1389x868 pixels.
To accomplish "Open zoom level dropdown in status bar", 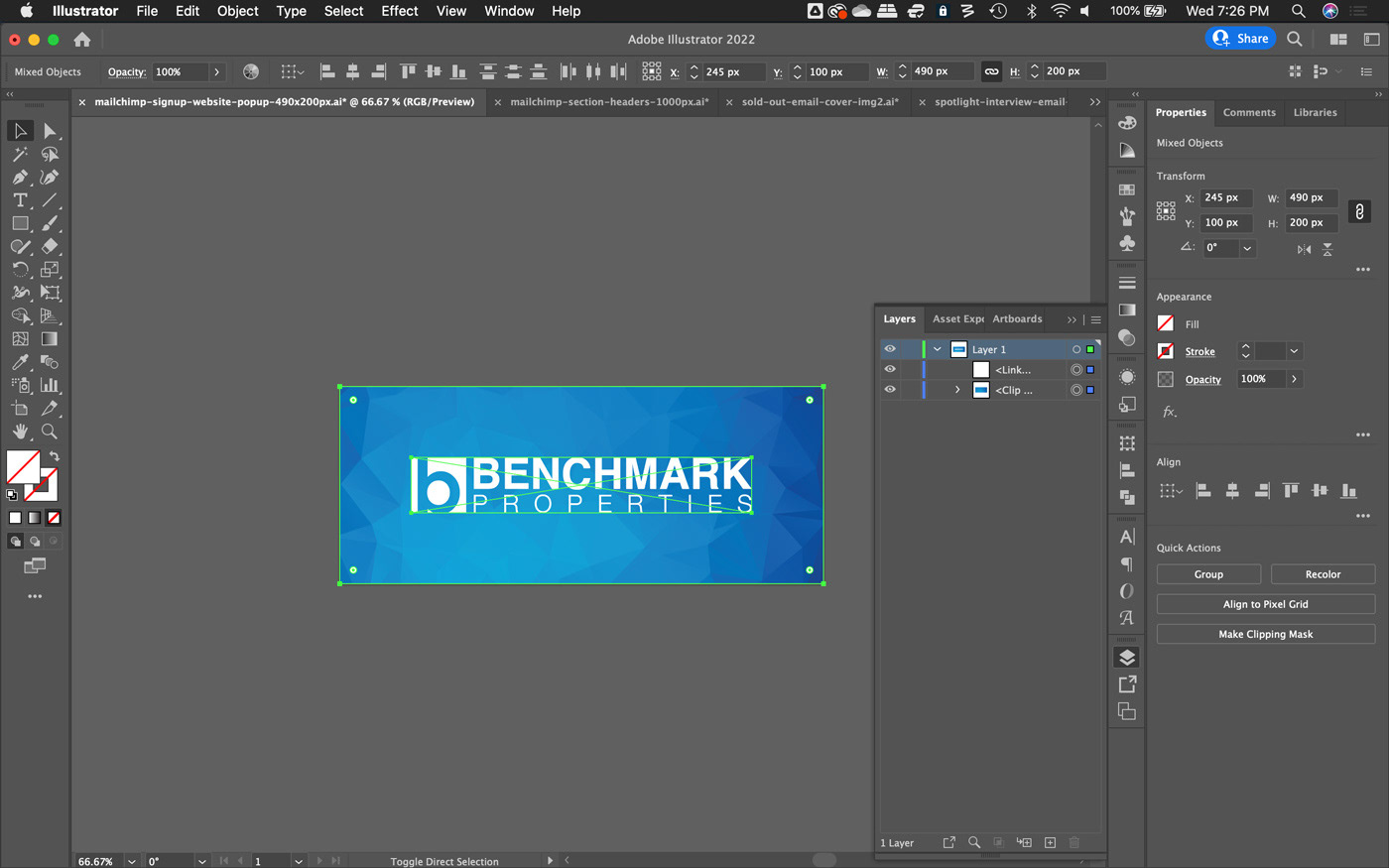I will tap(131, 861).
